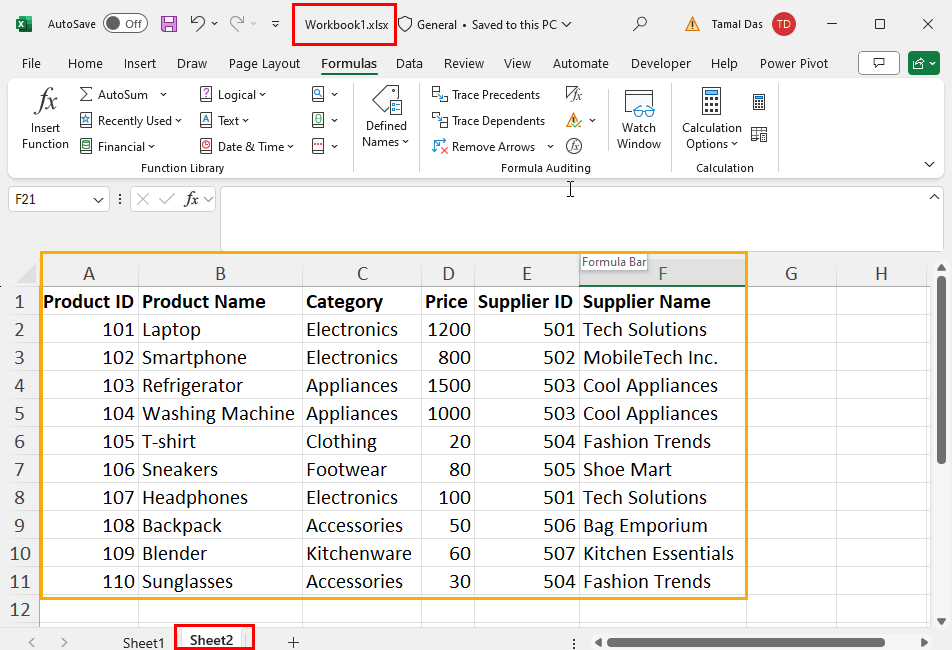Switch to the Home tab
The image size is (952, 650).
[85, 63]
